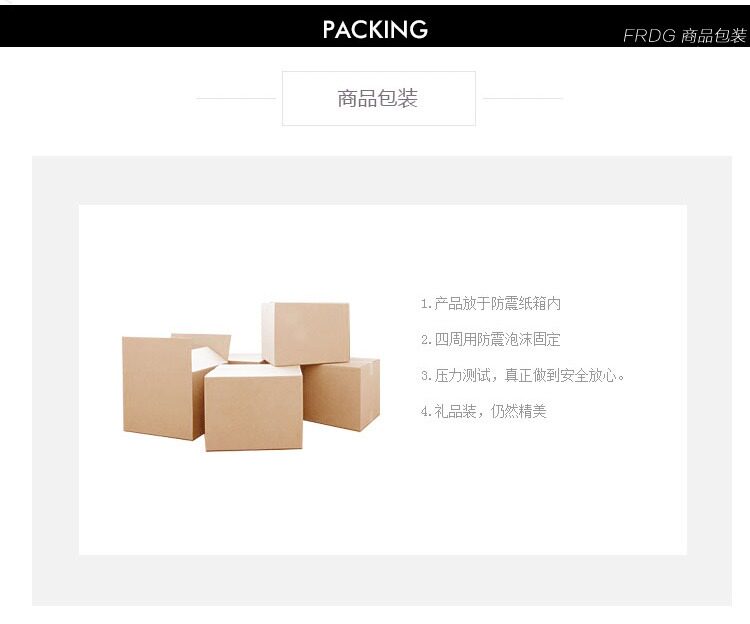Click the line right of 商品包装 heading

(x=523, y=99)
